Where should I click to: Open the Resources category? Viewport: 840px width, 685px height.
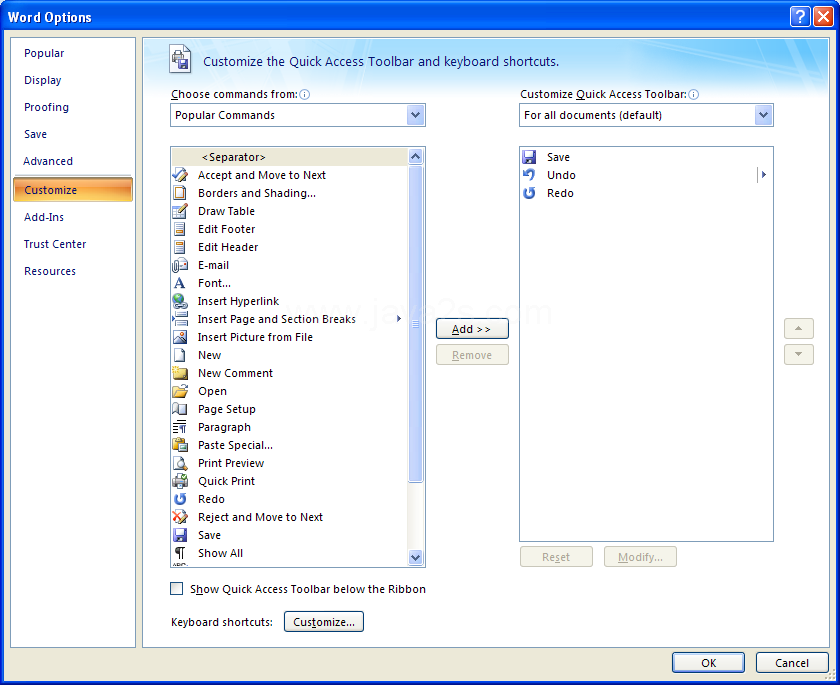point(50,271)
